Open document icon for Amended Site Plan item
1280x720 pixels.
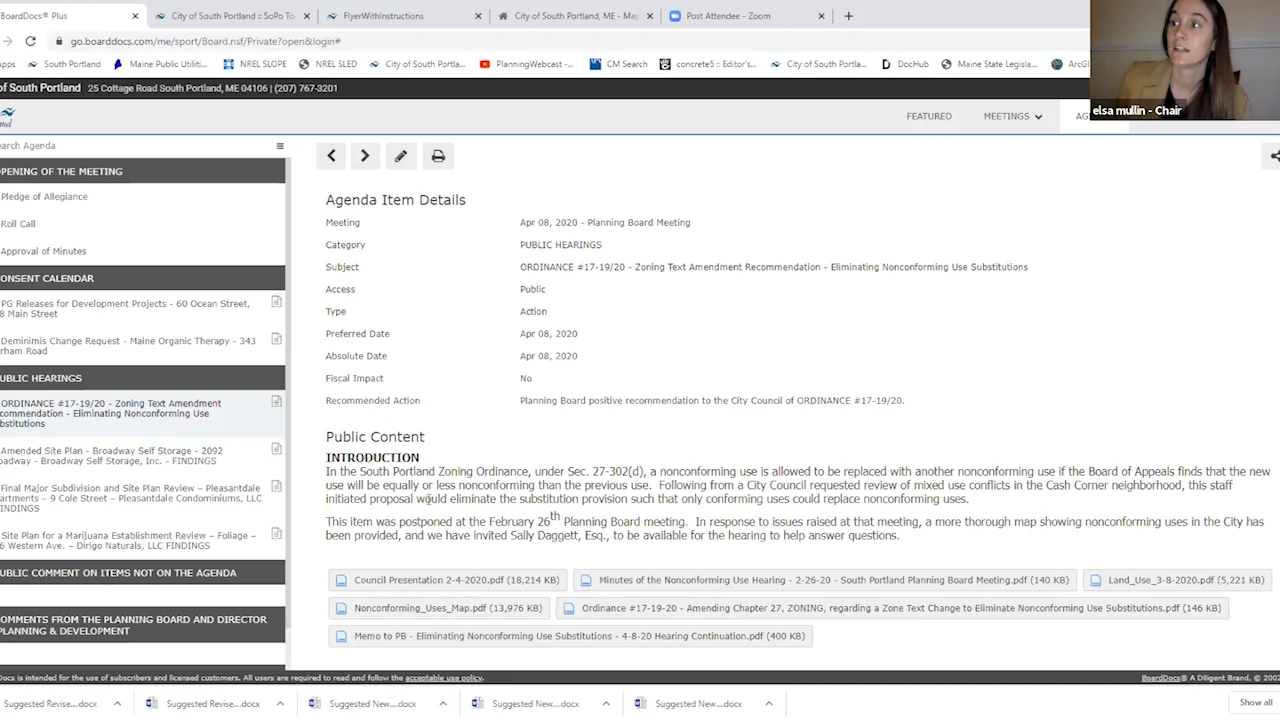click(x=277, y=450)
